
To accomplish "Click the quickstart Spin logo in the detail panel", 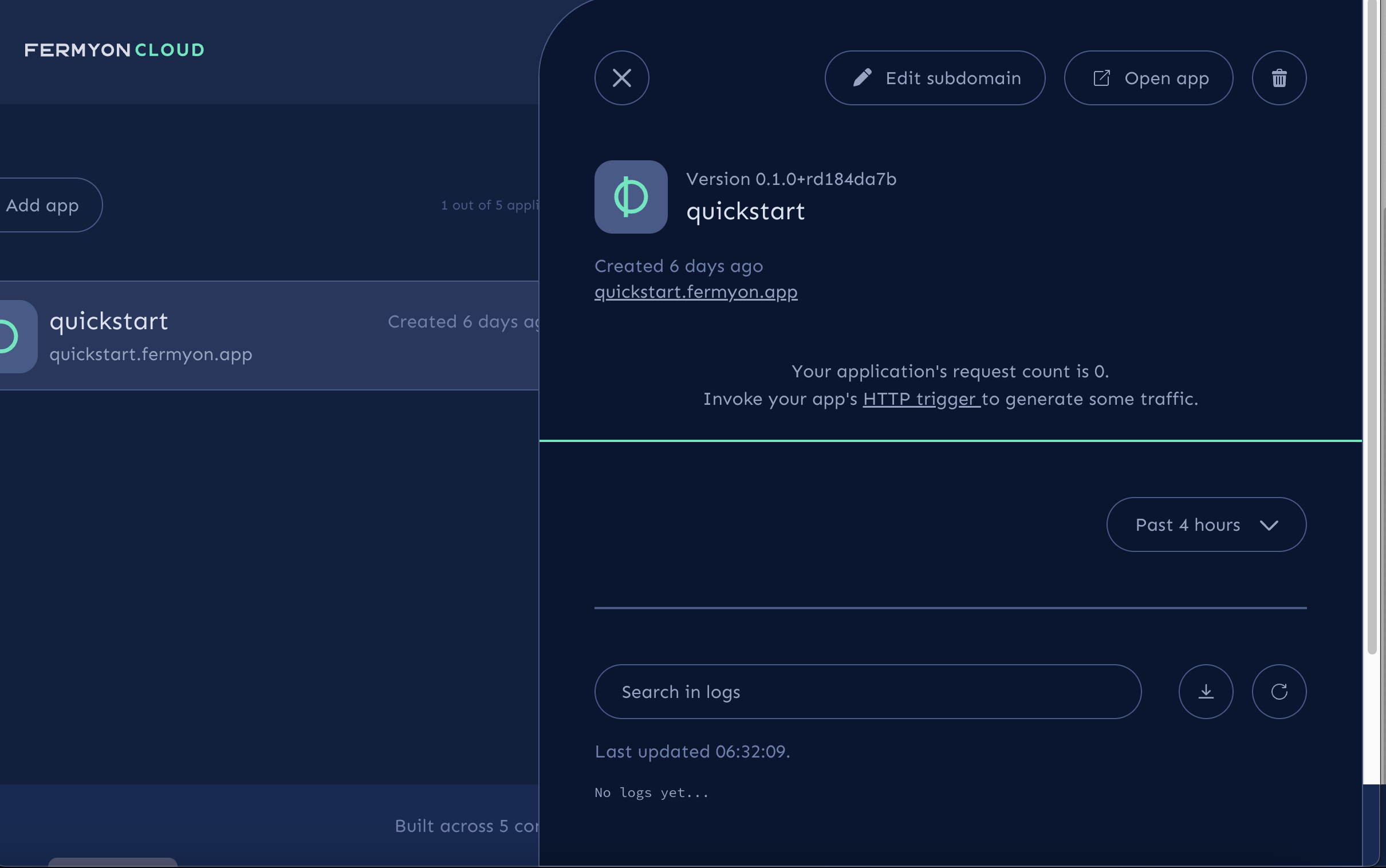I will 630,197.
